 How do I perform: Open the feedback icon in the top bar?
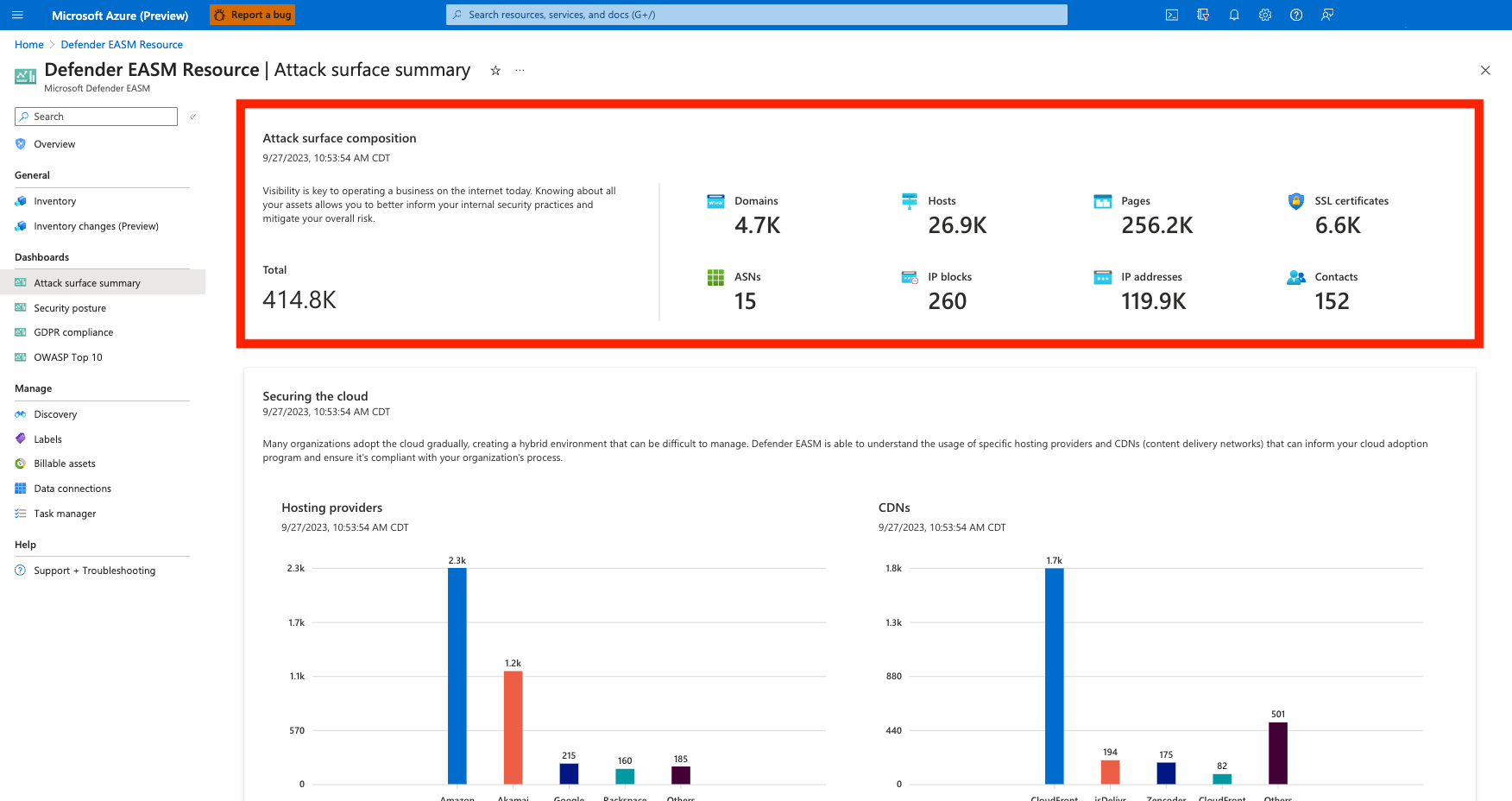(1326, 15)
